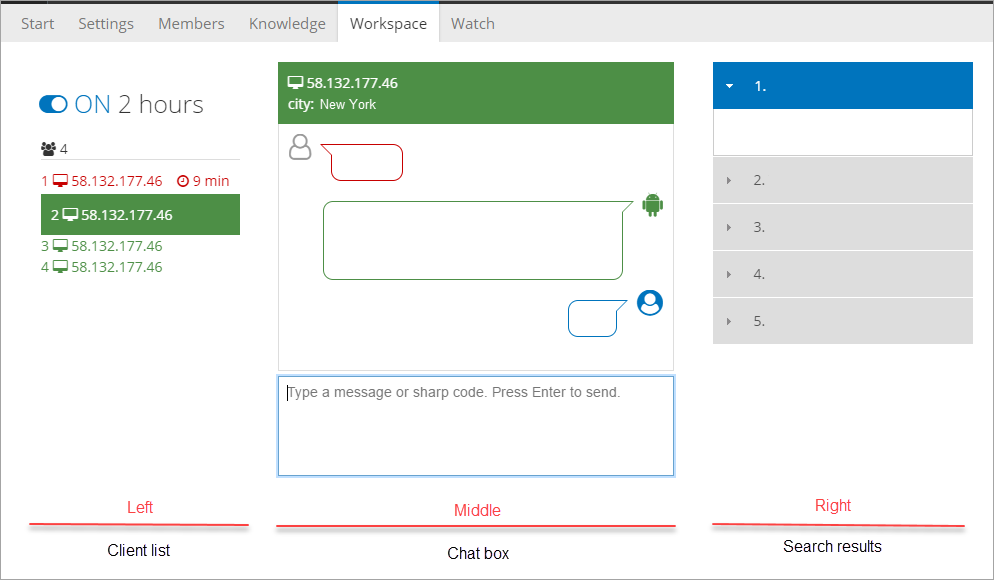Click the members group icon showing 4
Viewport: 994px width, 580px height.
click(48, 149)
